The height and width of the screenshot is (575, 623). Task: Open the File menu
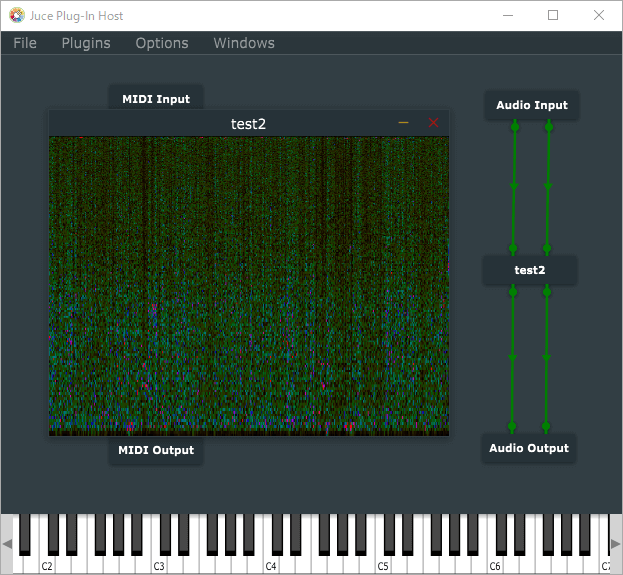25,43
